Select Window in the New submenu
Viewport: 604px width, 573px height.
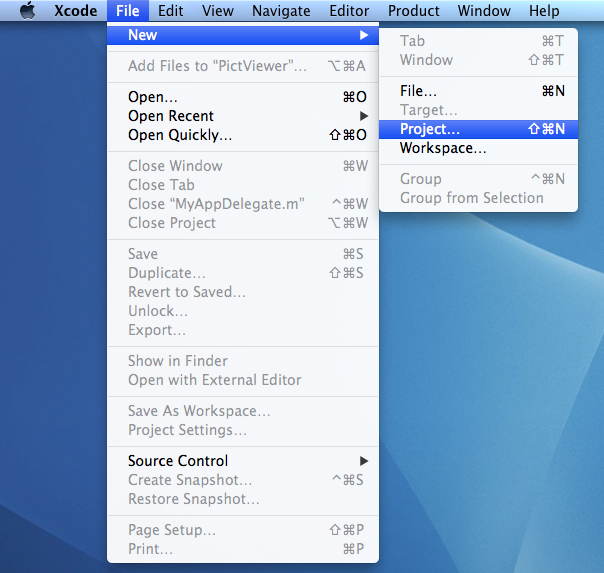pyautogui.click(x=478, y=60)
